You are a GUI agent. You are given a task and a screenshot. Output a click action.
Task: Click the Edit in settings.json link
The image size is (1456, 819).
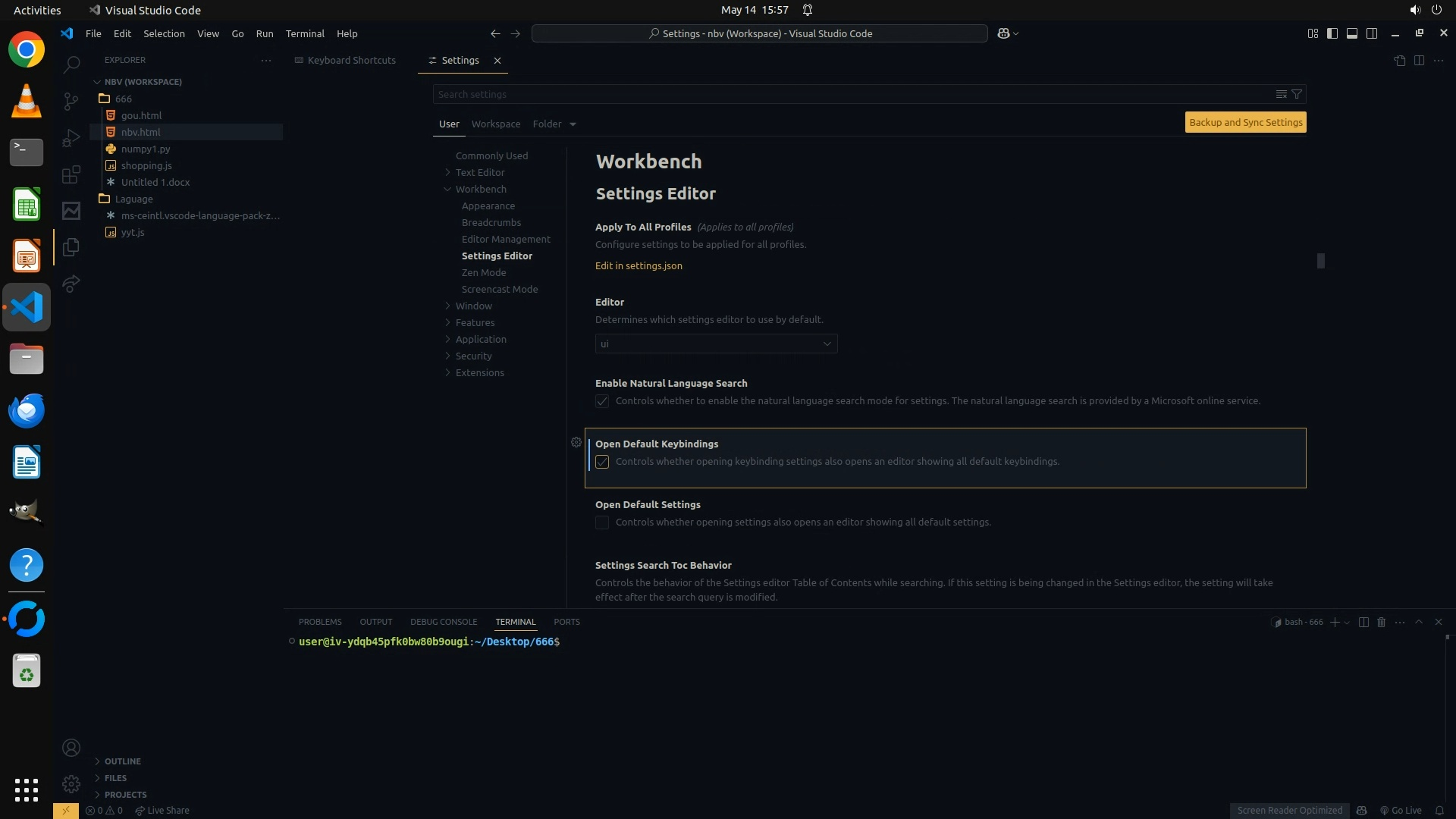639,265
